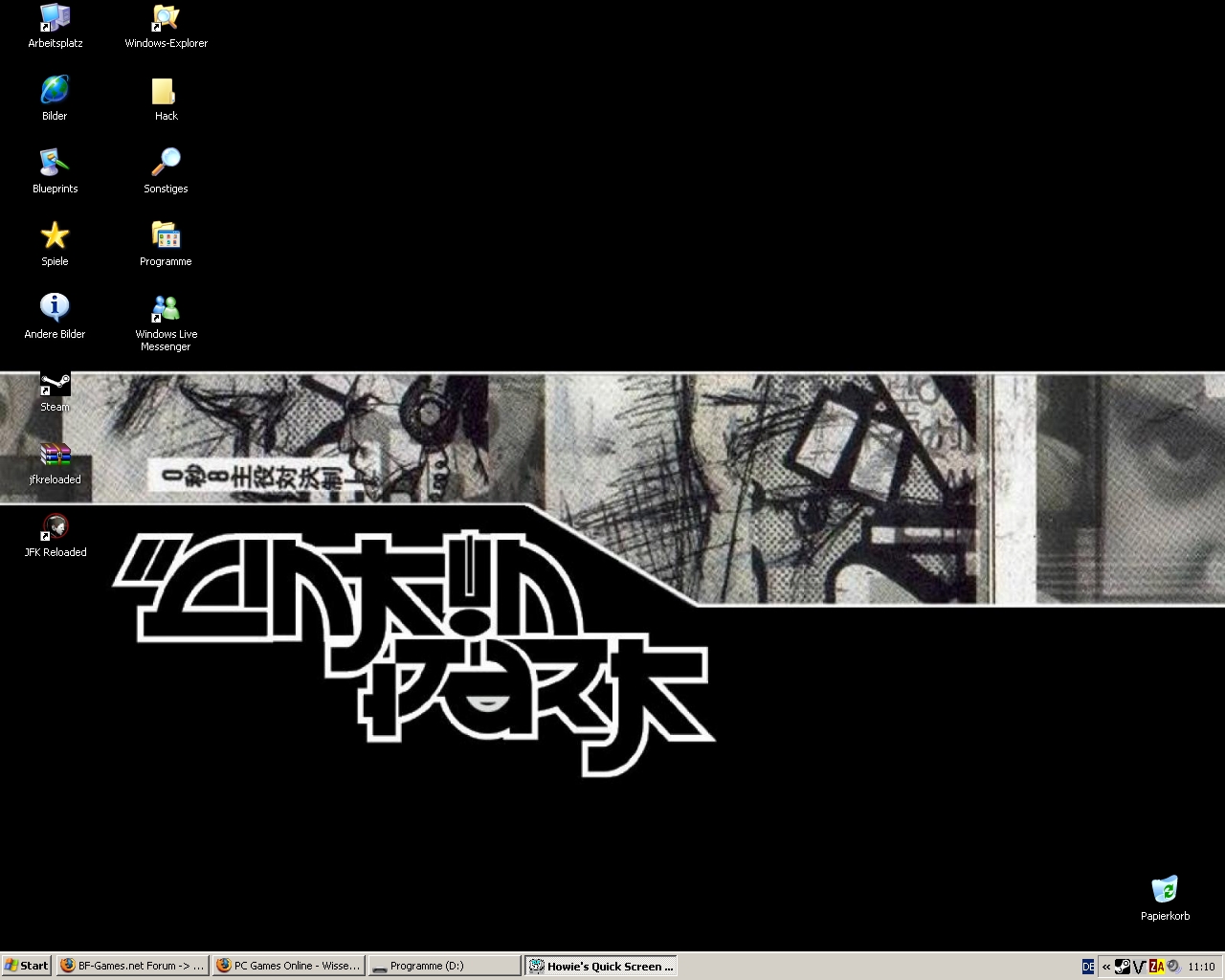Viewport: 1225px width, 980px height.
Task: Select the Andere Bilder info icon
Action: click(55, 317)
